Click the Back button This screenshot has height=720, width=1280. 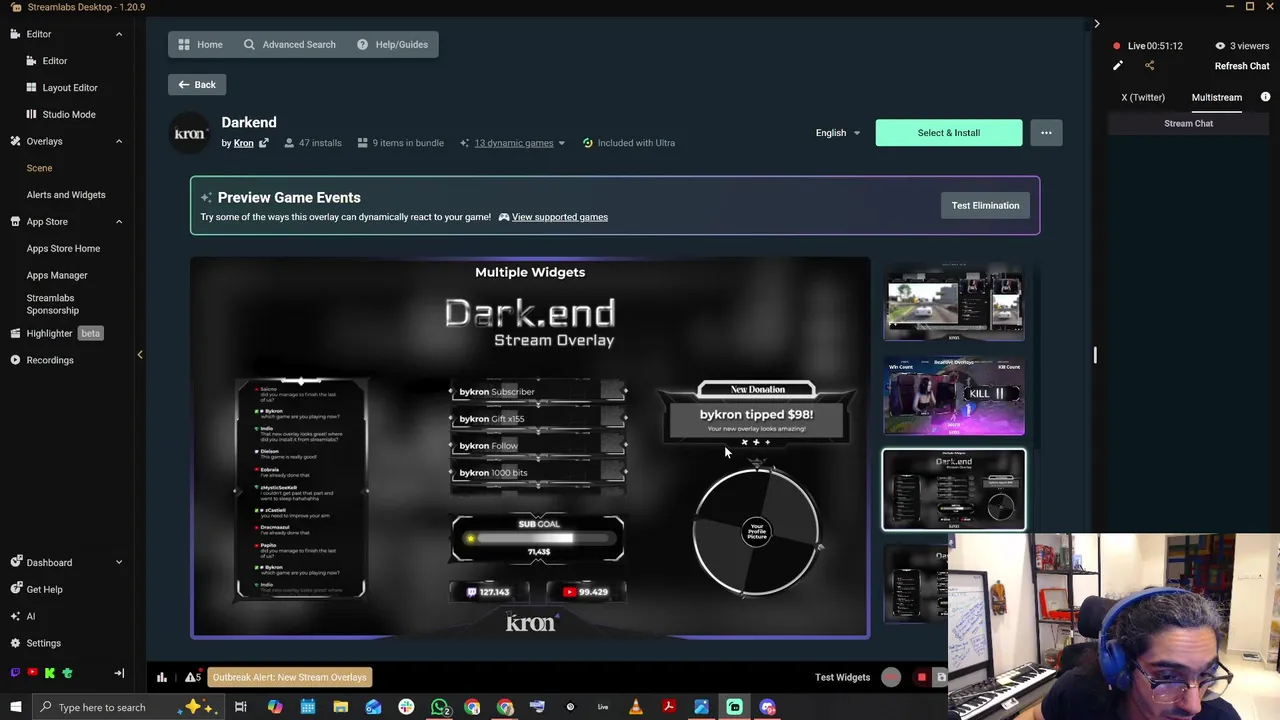pos(197,84)
